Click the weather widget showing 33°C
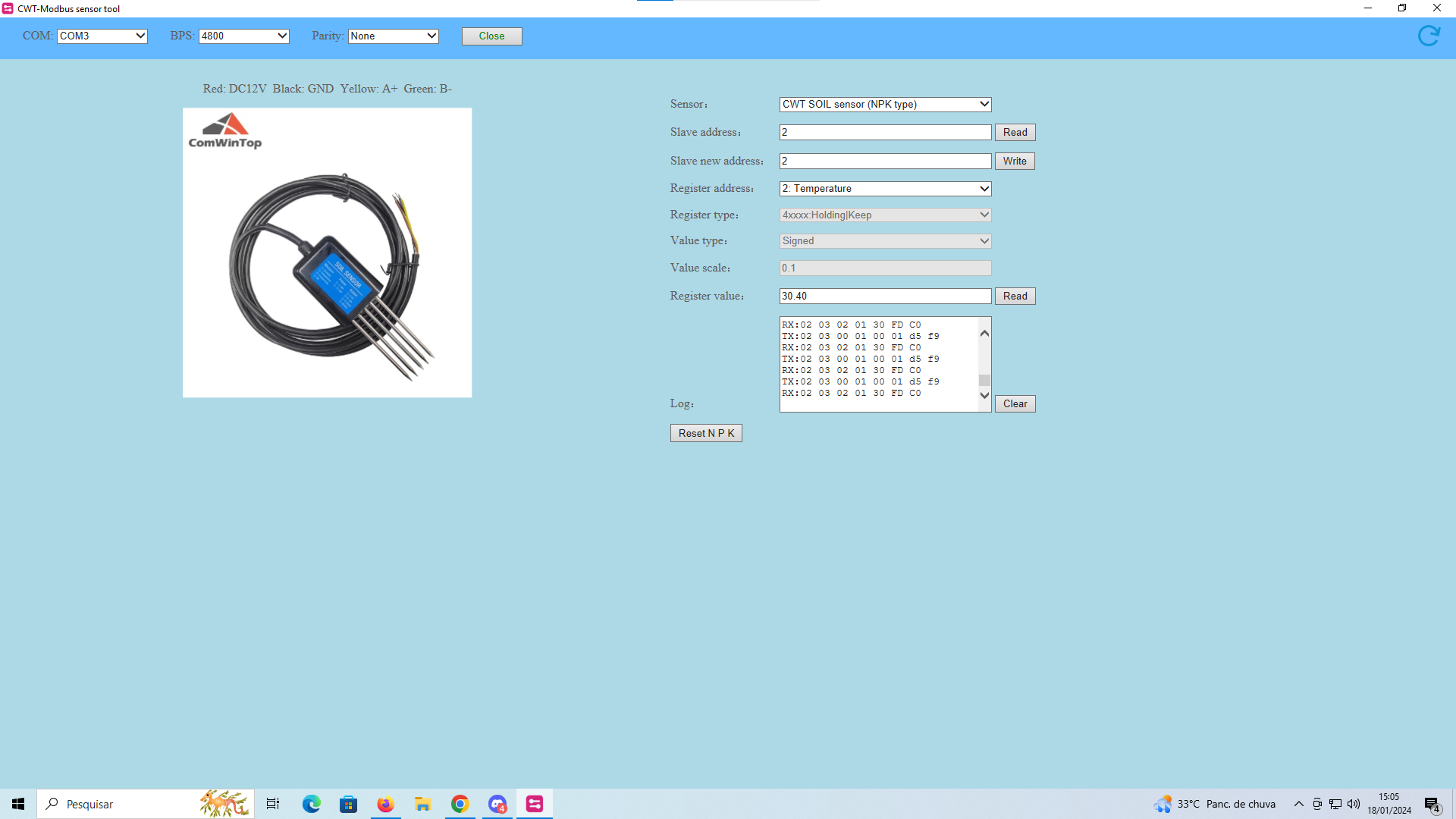This screenshot has height=819, width=1456. pos(1215,804)
